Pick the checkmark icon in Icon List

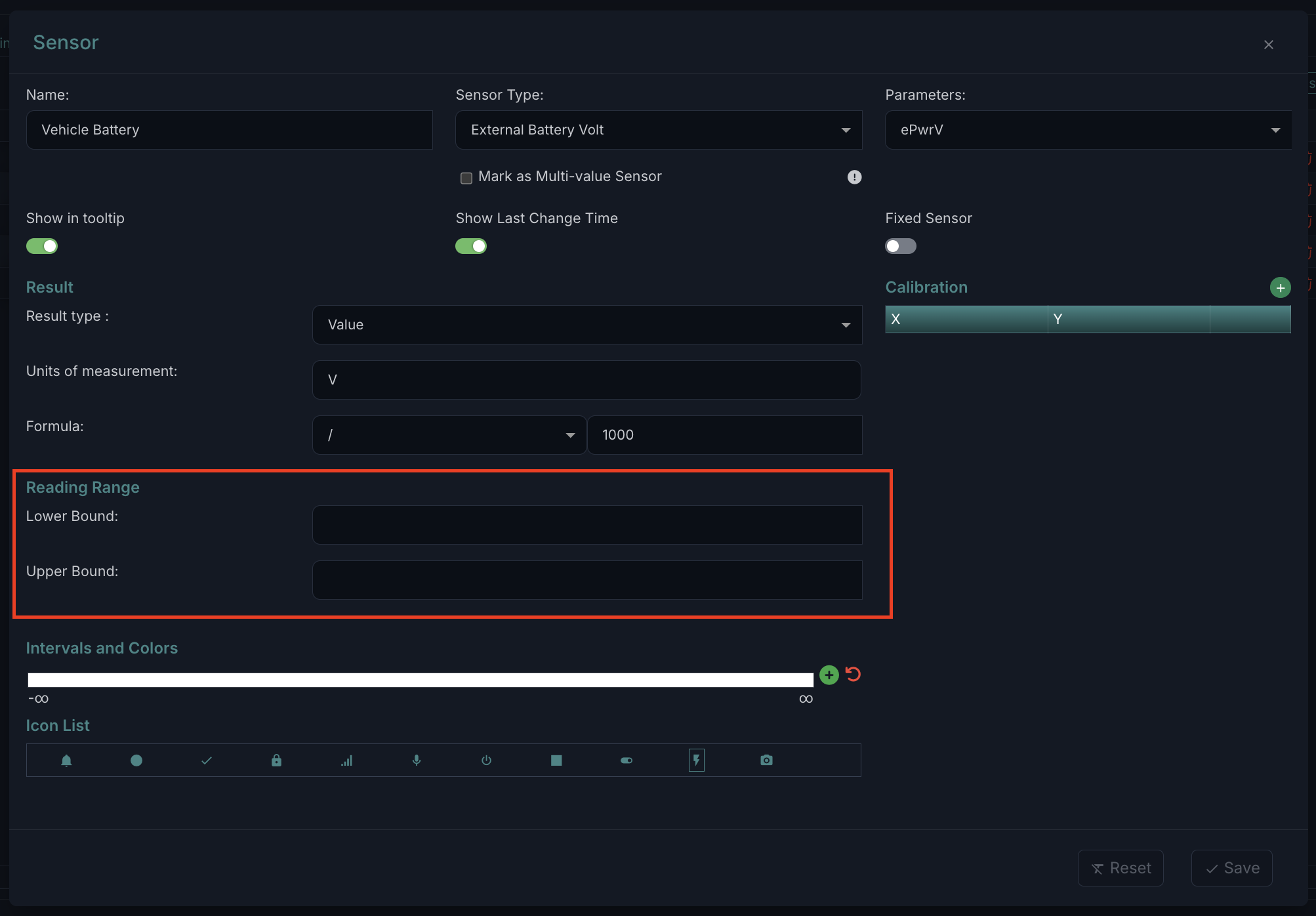(207, 760)
